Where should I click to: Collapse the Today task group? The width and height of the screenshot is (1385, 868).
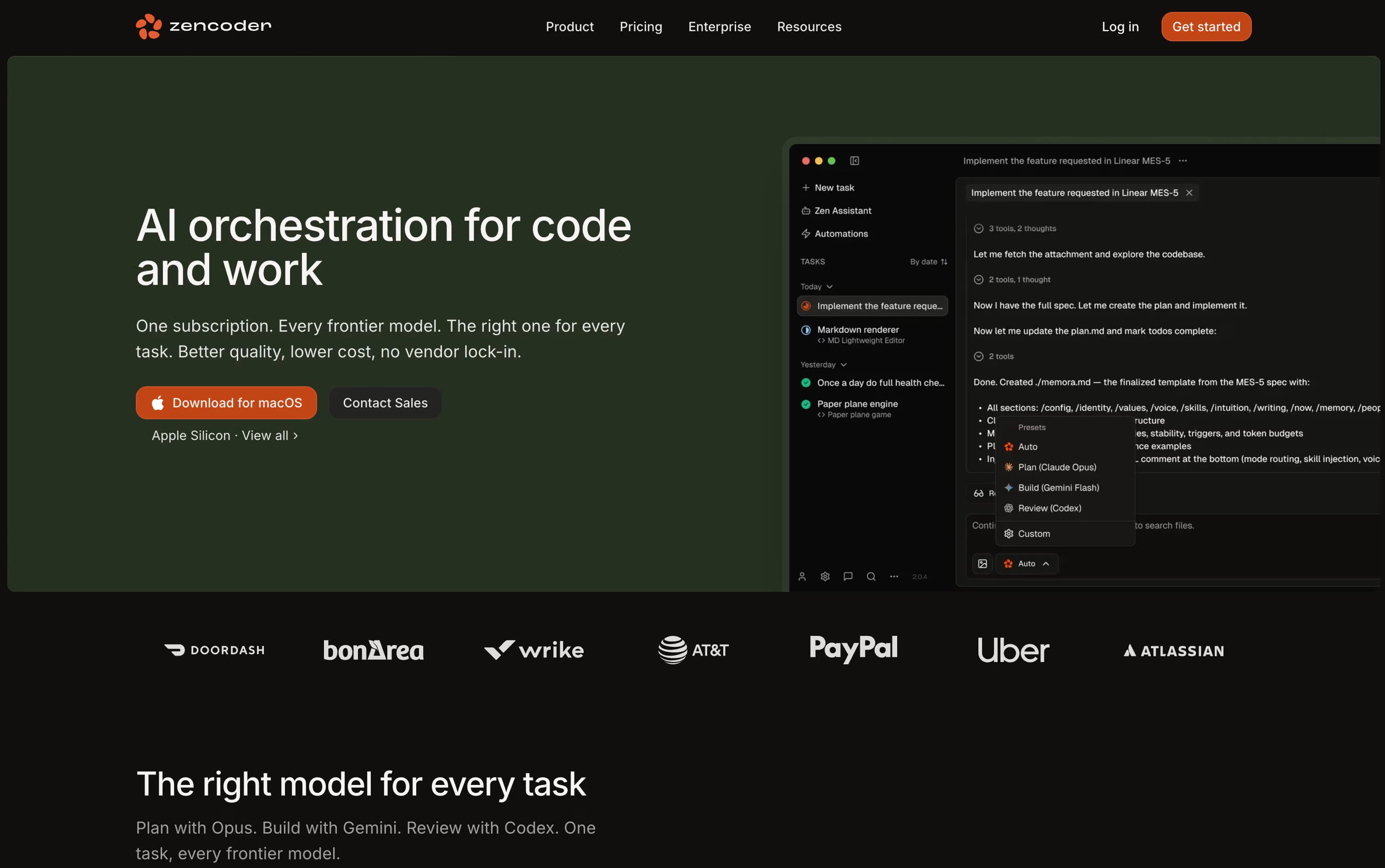816,286
